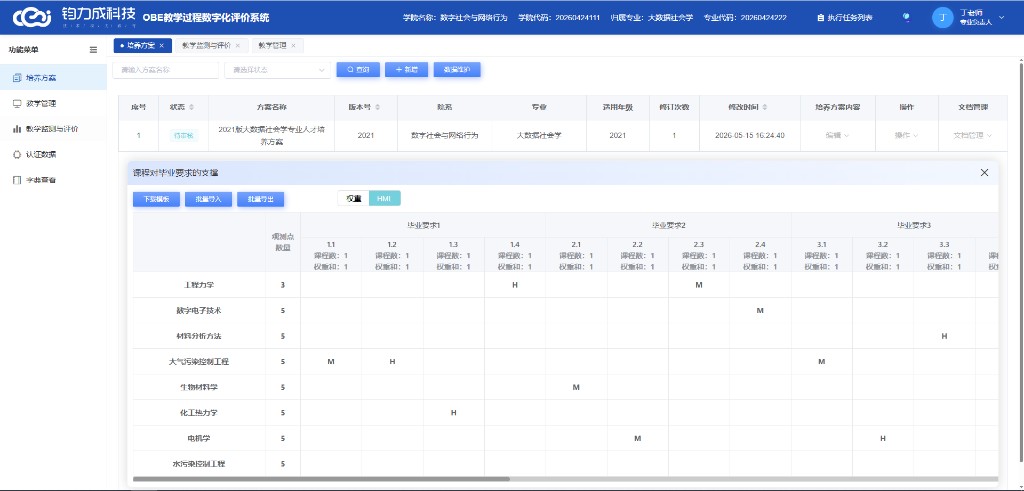The width and height of the screenshot is (1024, 491).
Task: Select the 水污染控制工程 course row name
Action: coord(199,464)
